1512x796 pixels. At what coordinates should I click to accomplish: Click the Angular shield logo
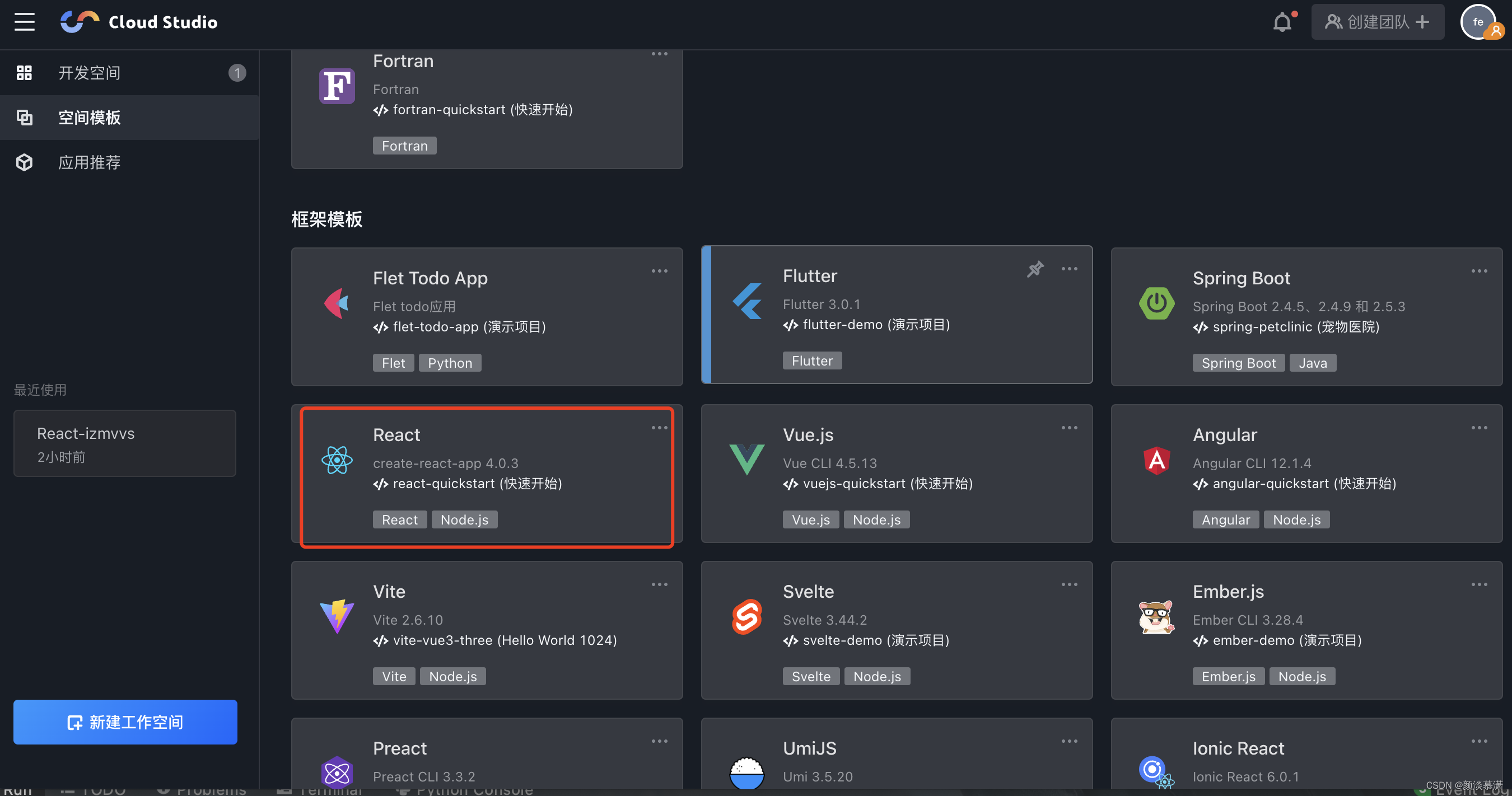1156,460
